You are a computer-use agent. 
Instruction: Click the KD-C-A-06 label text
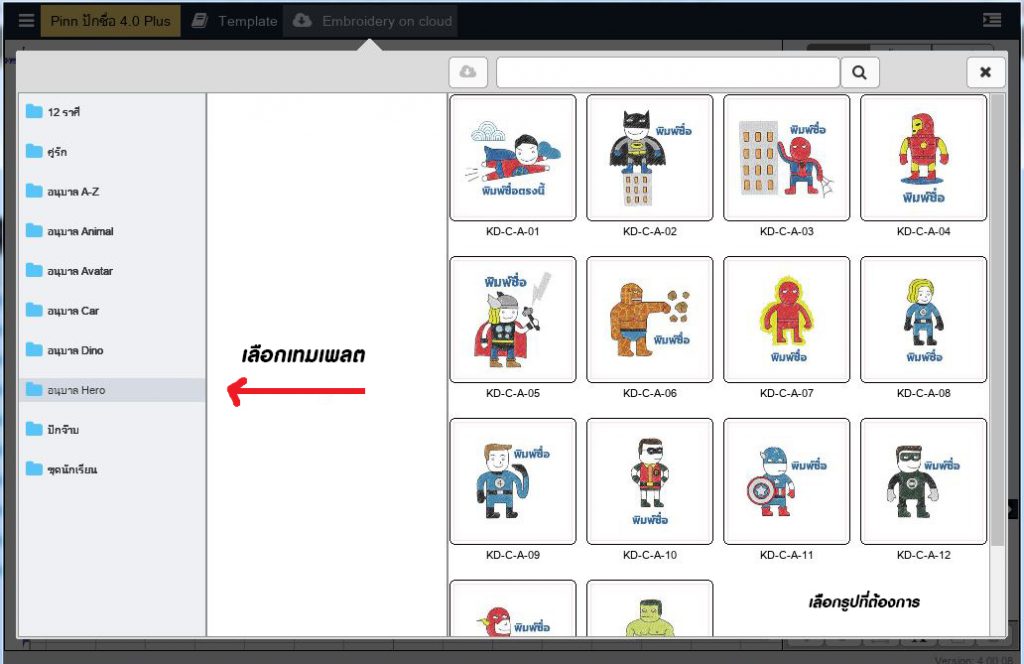[650, 393]
